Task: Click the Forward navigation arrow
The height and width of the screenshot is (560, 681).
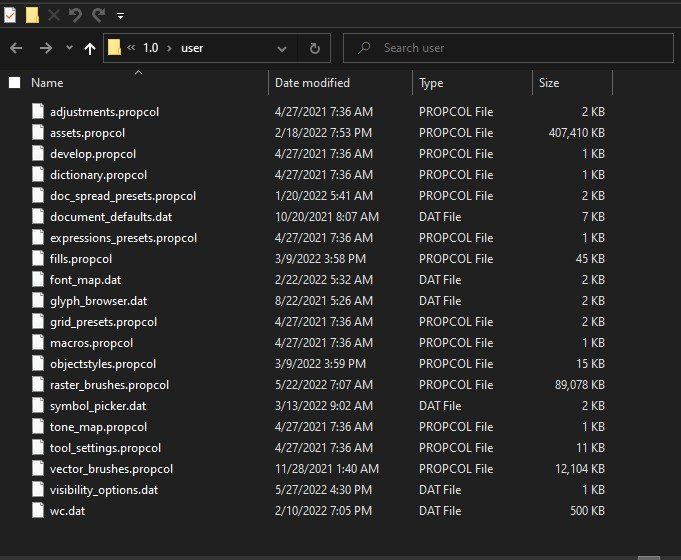Action: (x=45, y=48)
